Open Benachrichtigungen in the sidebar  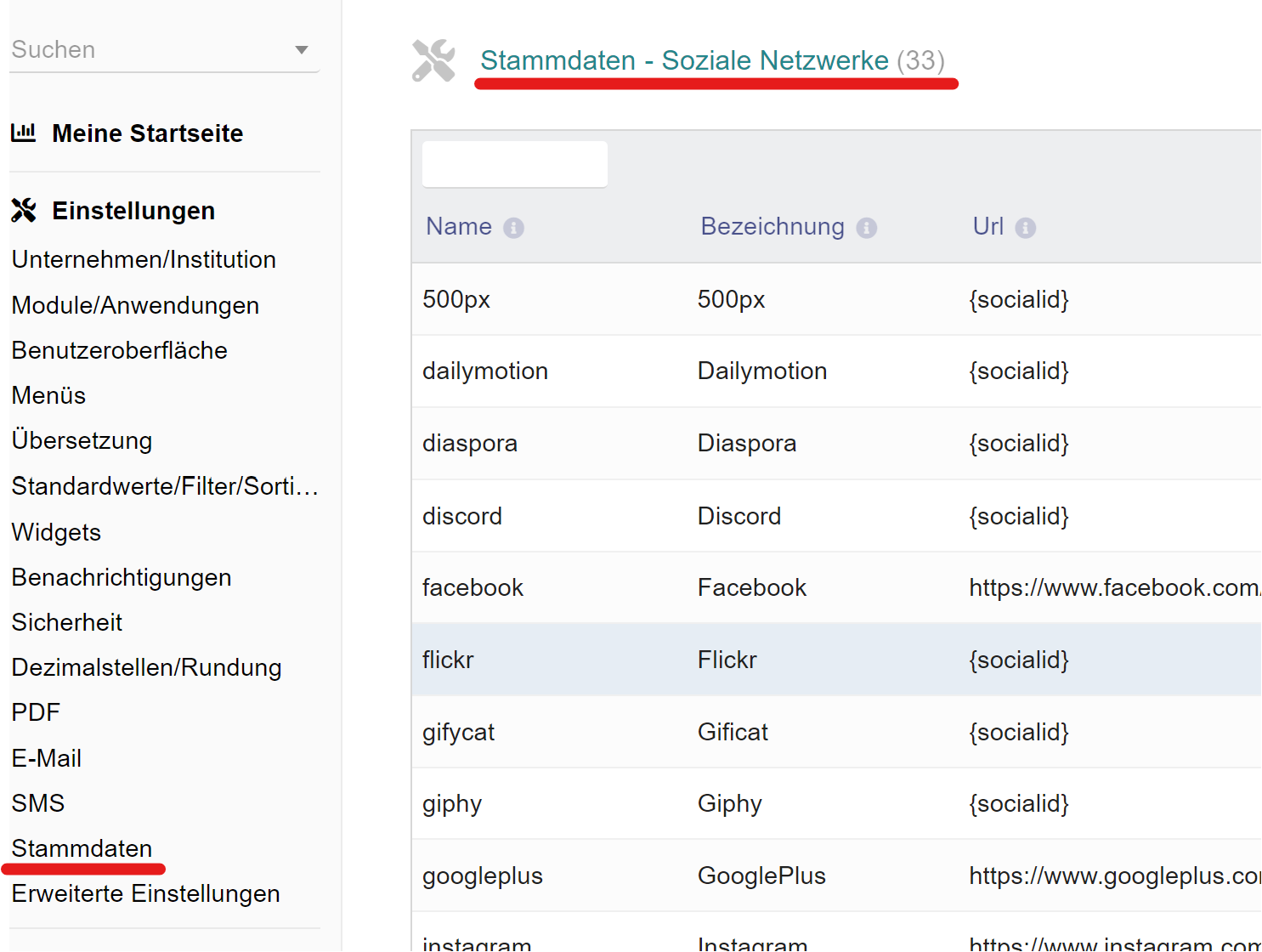coord(122,577)
